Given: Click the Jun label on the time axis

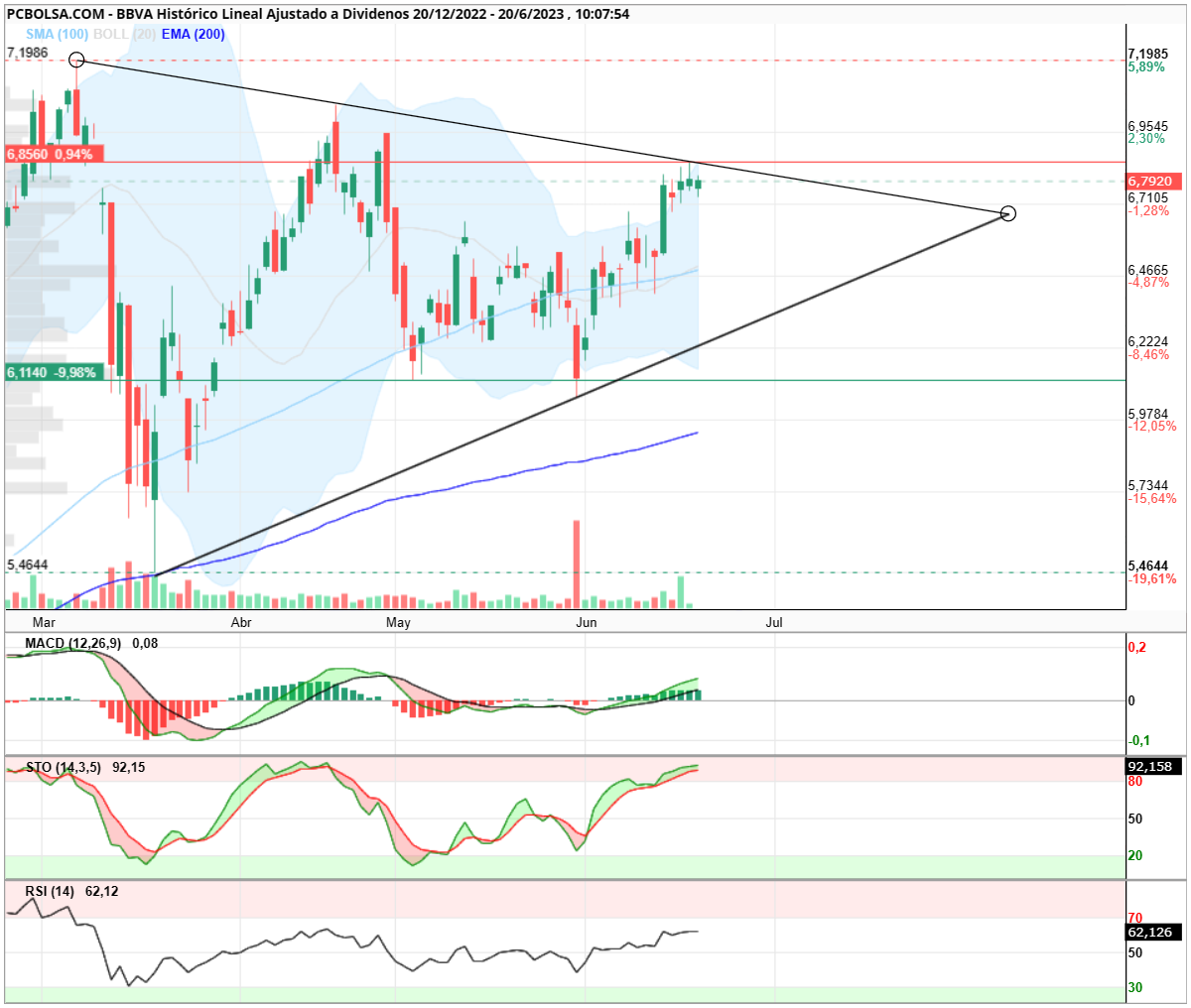Looking at the screenshot, I should pyautogui.click(x=587, y=623).
